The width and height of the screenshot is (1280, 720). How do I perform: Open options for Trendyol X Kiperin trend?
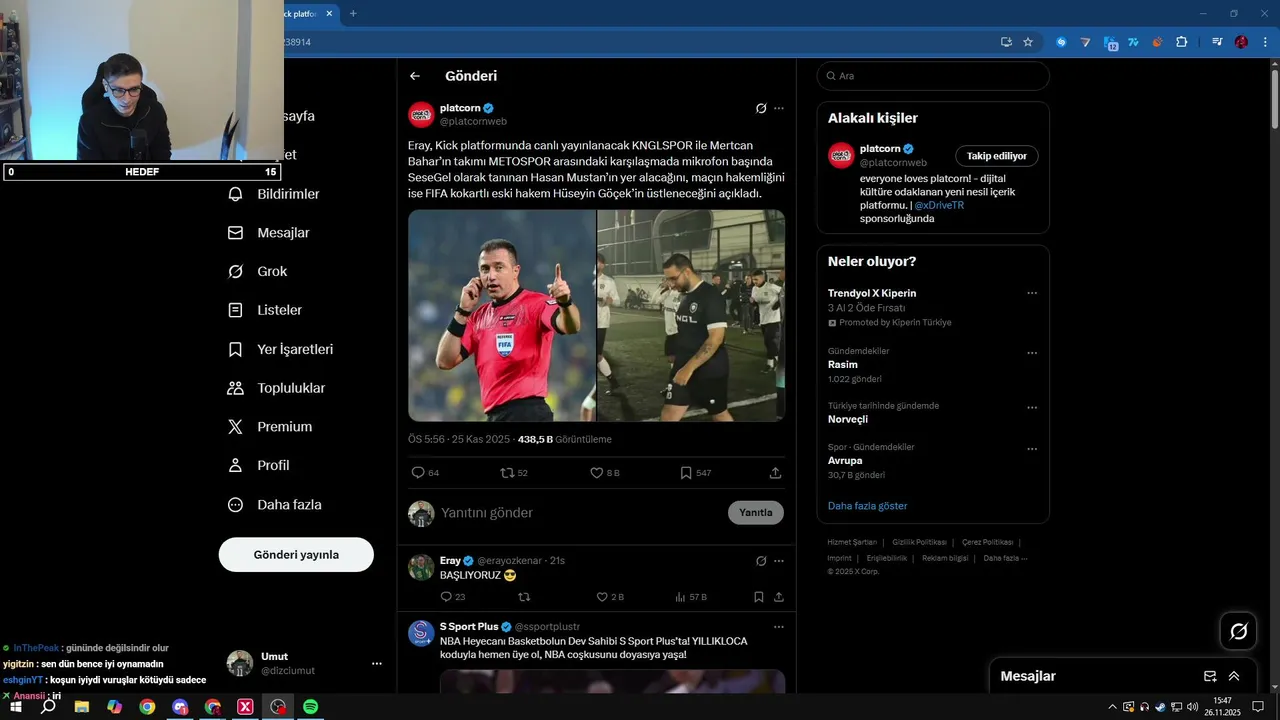1032,294
